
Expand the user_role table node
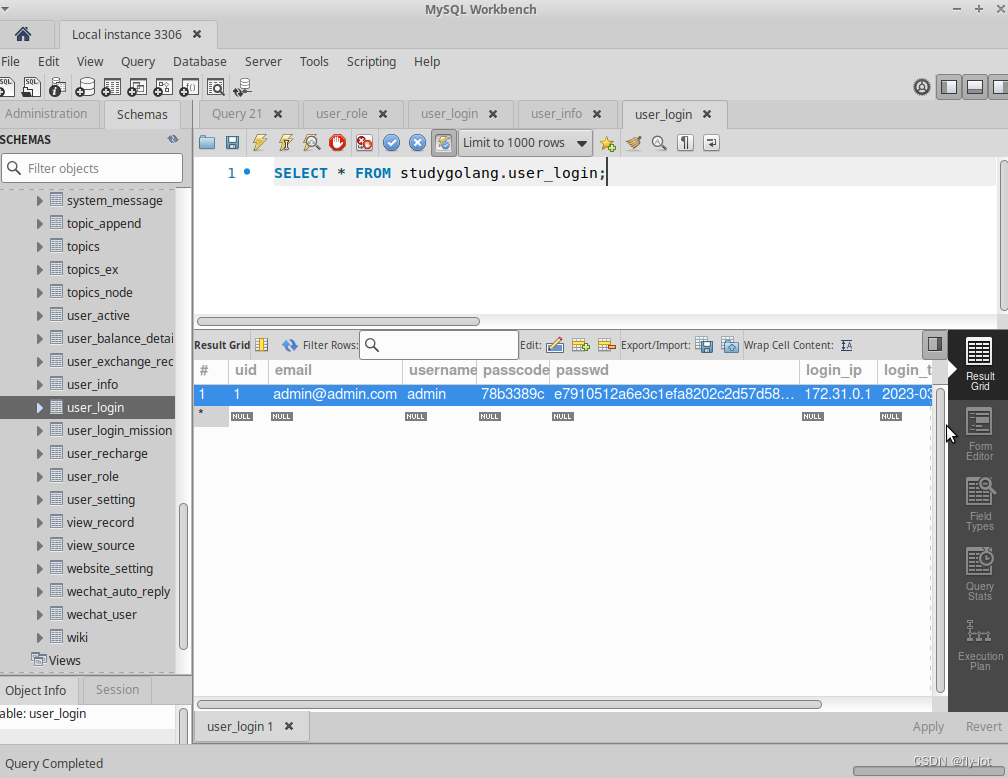pos(39,476)
